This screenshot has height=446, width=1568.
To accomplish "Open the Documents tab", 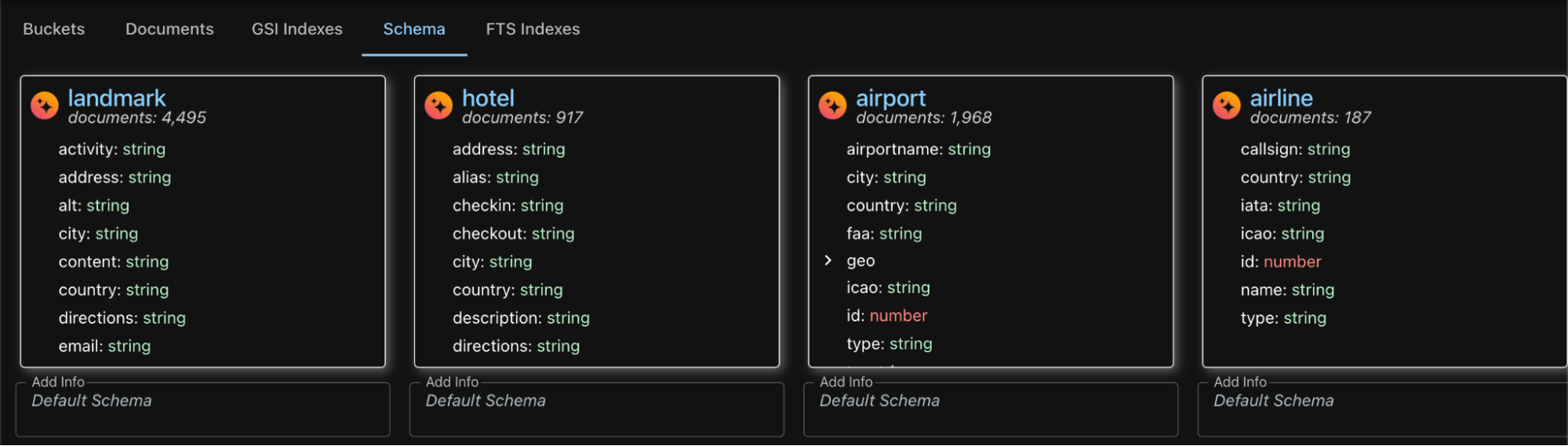I will [169, 29].
